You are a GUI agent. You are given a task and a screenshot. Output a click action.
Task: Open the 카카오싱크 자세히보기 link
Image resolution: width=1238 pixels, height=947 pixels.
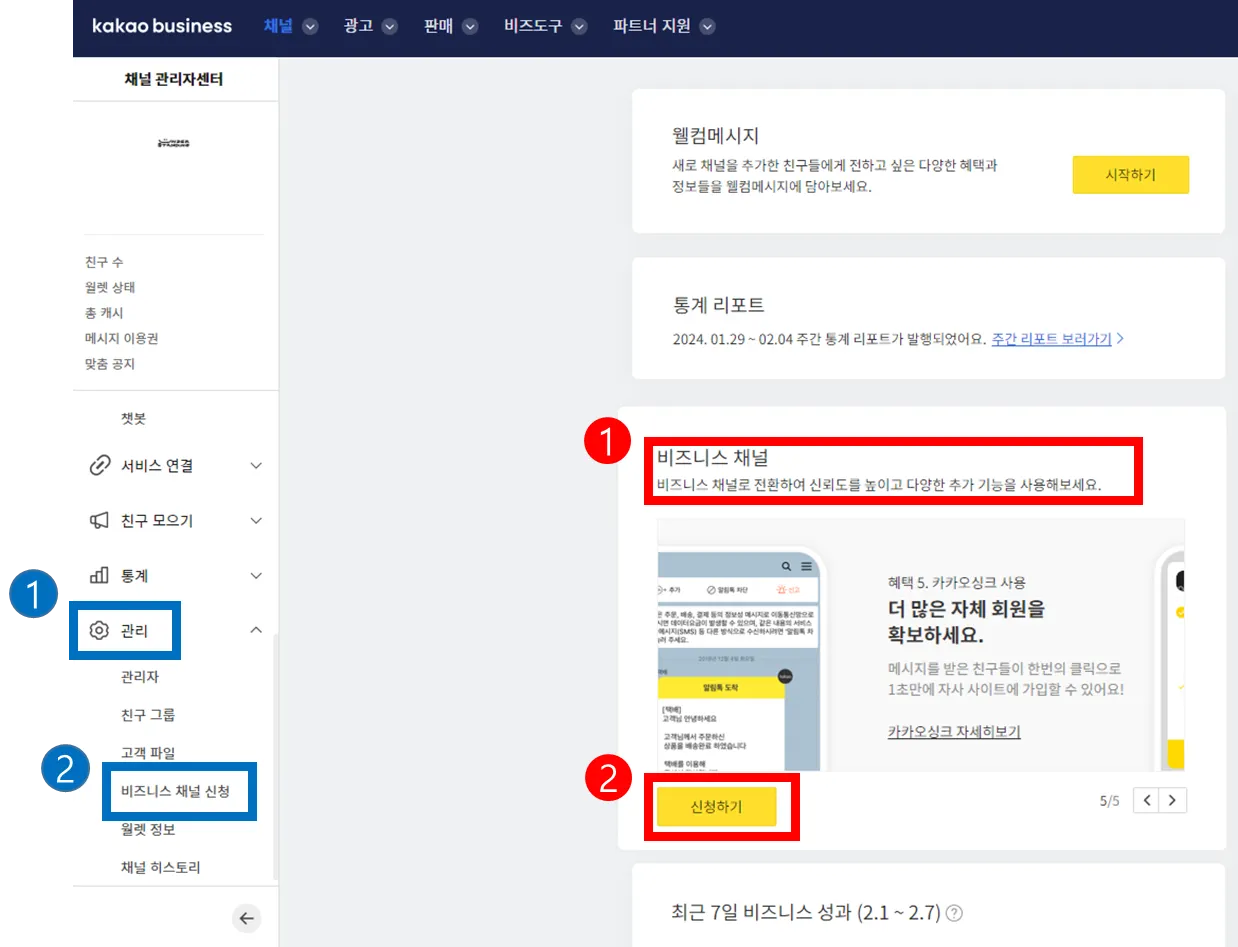pyautogui.click(x=954, y=732)
